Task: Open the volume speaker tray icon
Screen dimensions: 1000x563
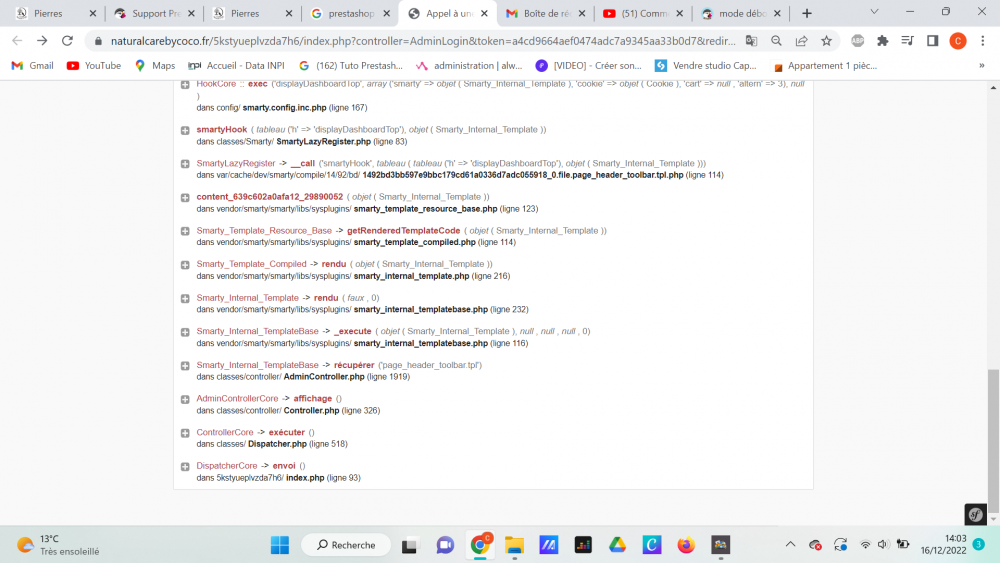Action: [883, 545]
